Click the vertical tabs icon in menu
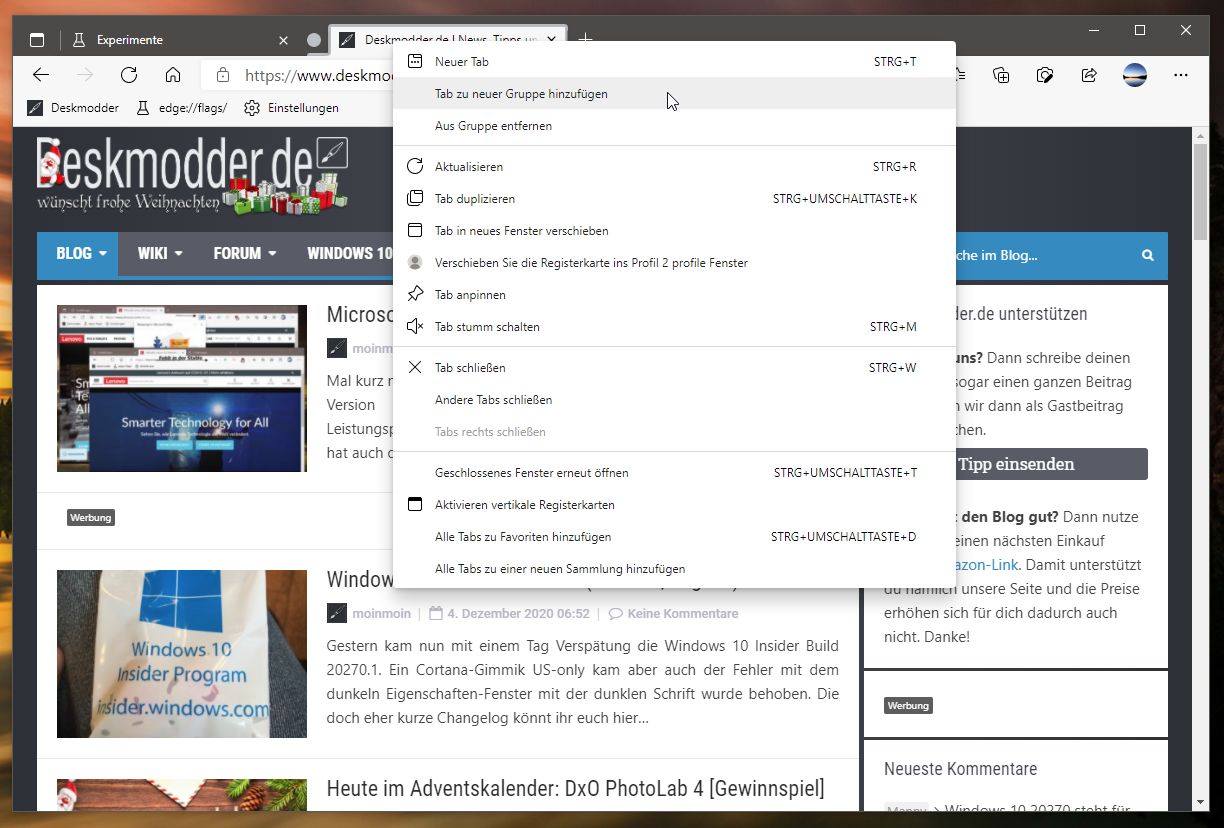Screen dimensions: 1224x828 click(x=415, y=505)
